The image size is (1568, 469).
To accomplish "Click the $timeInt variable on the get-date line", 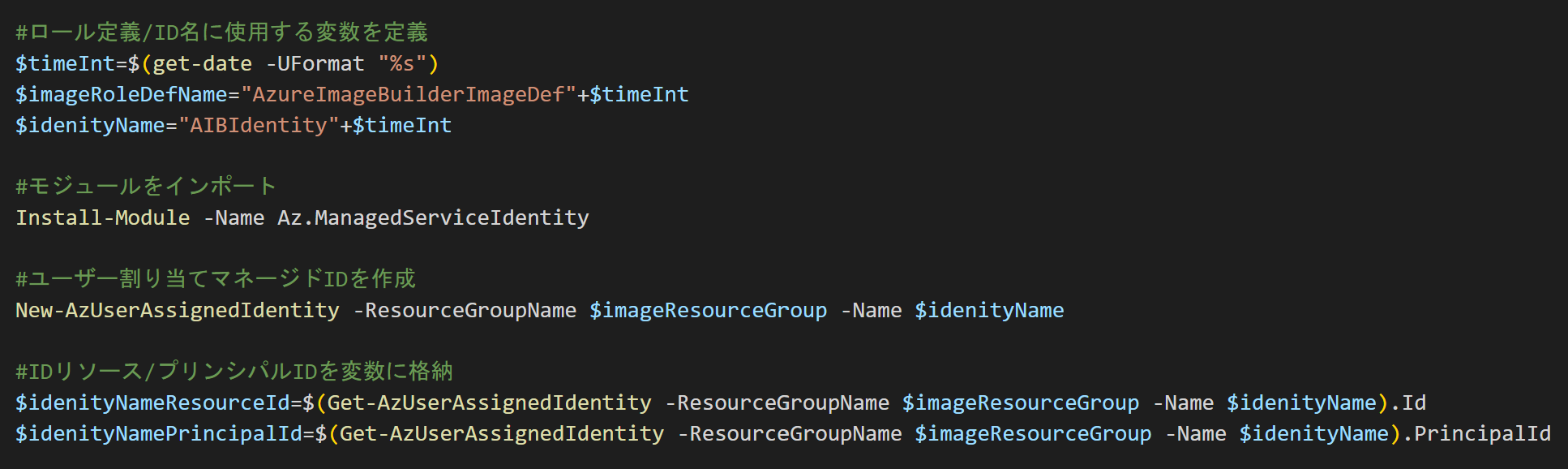I will click(x=65, y=63).
